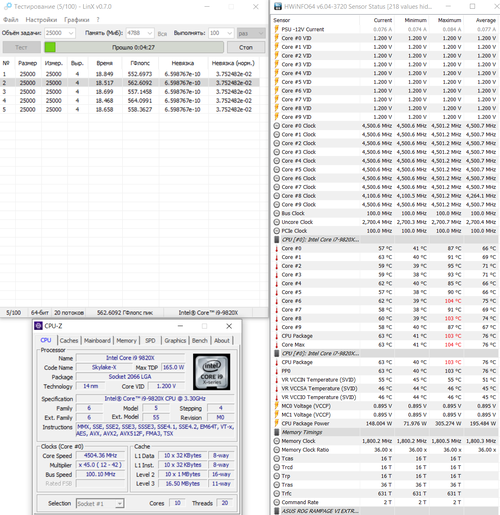
Task: Click thermometer icon beside VR VCCIN Temperature
Action: 276,380
